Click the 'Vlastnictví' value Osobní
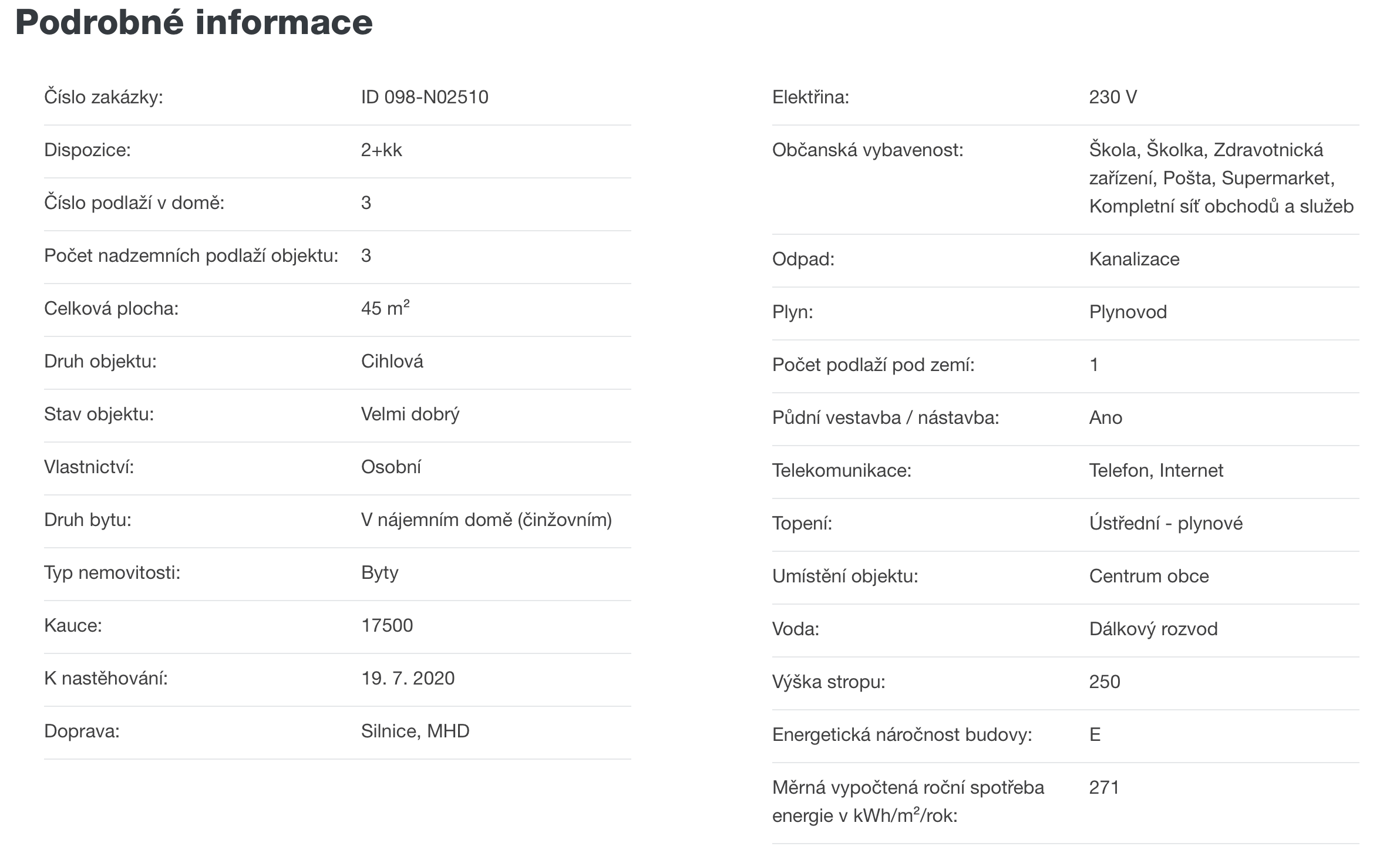Image resolution: width=1400 pixels, height=863 pixels. [x=391, y=467]
